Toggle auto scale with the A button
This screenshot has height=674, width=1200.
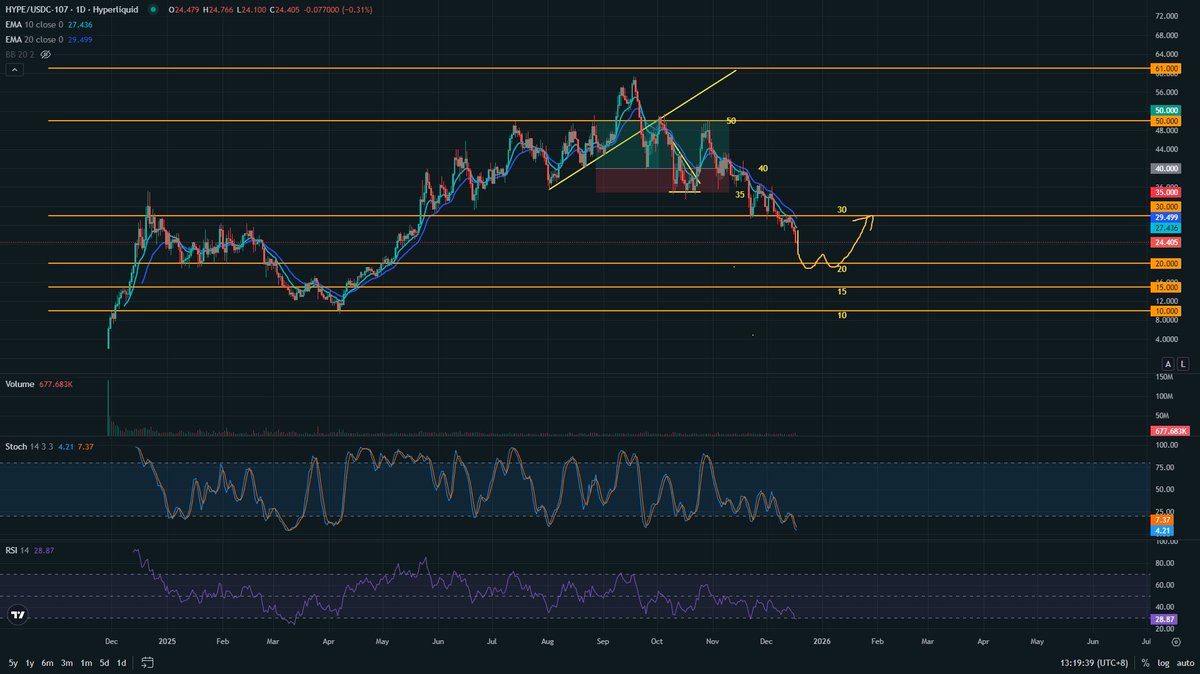[1168, 364]
